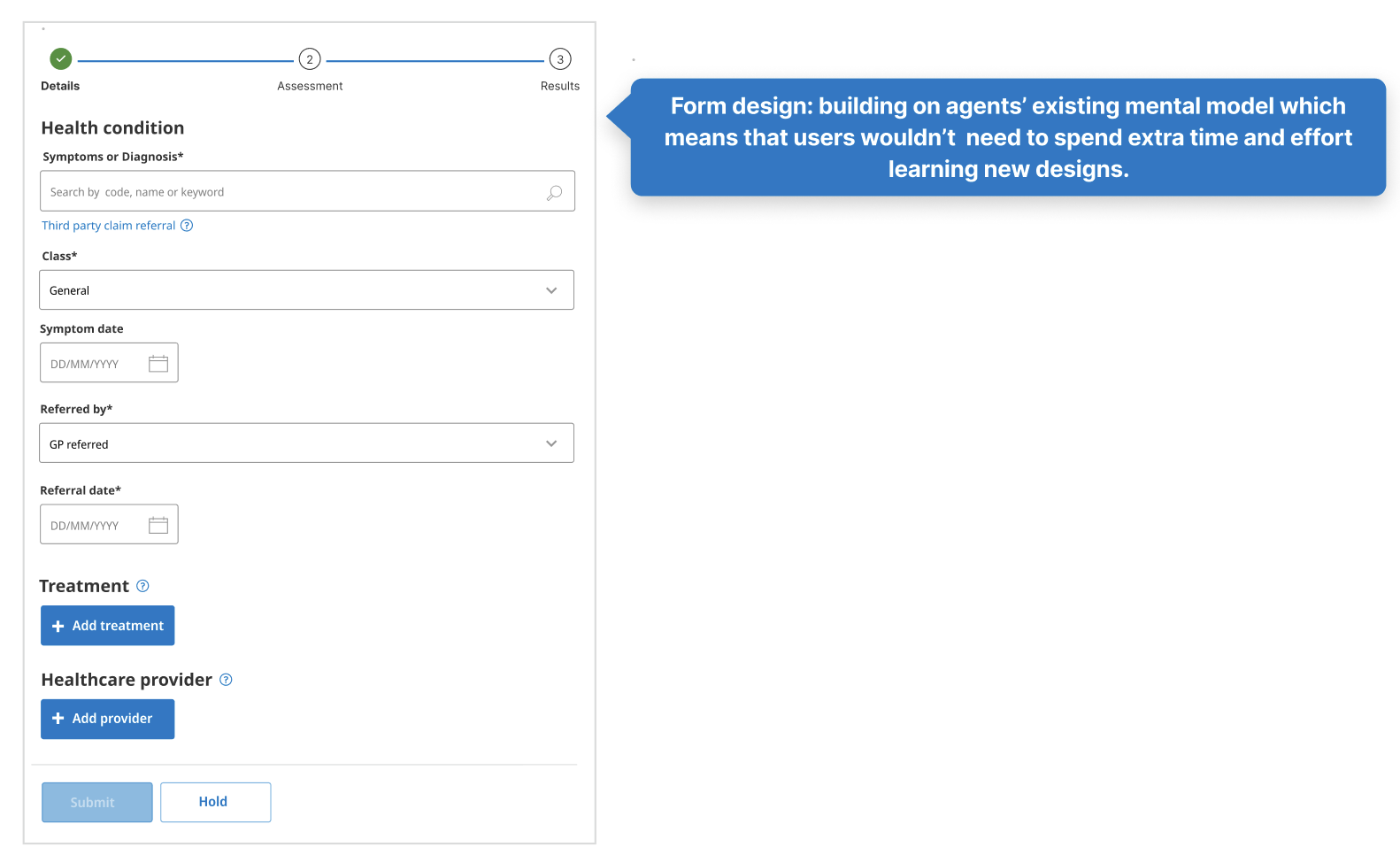Focus the Symptoms or Diagnosis search field
The height and width of the screenshot is (855, 1400).
coord(307,191)
